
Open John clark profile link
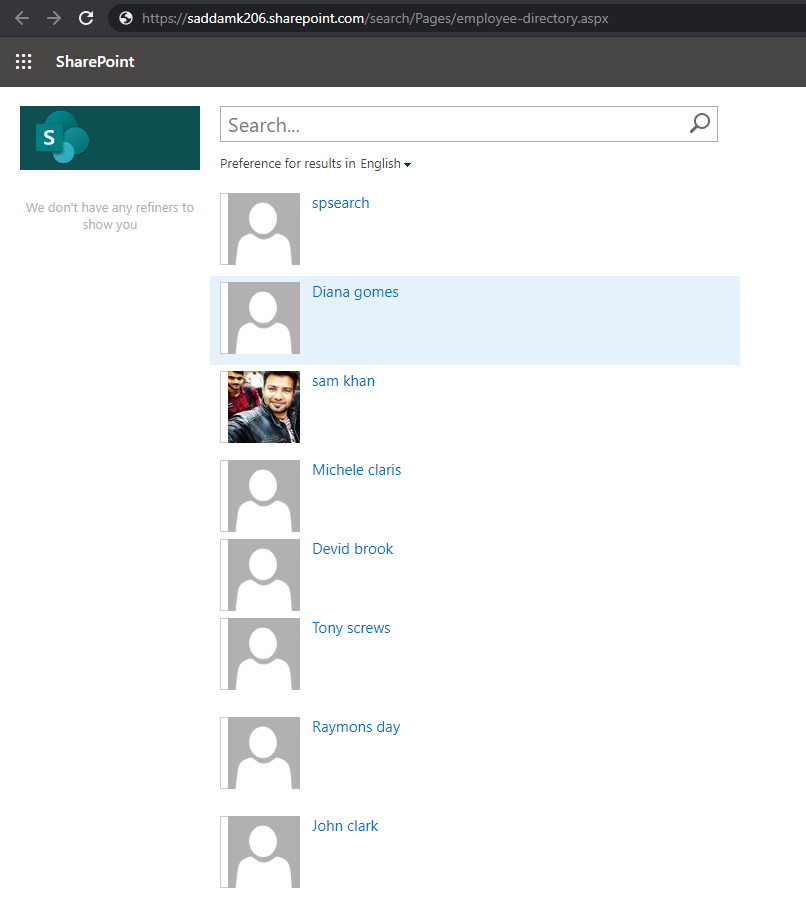pyautogui.click(x=345, y=826)
